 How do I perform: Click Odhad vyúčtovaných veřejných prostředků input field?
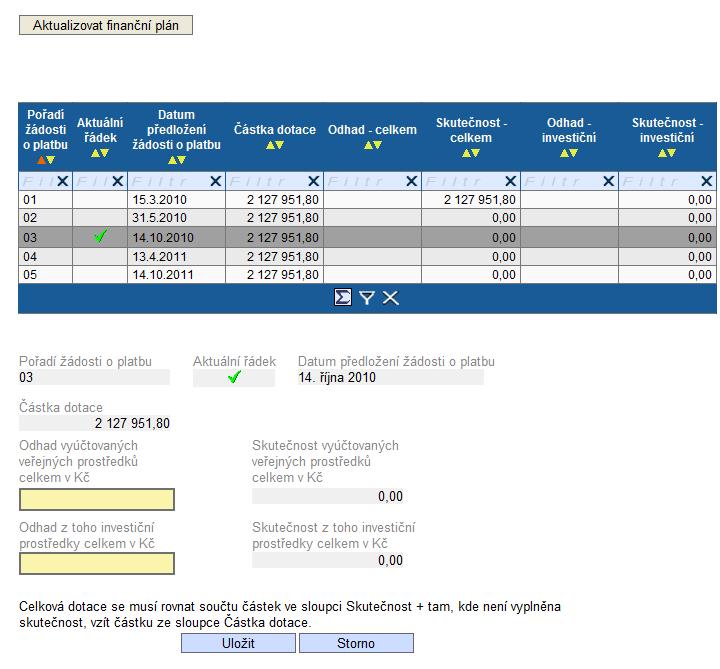[97, 499]
